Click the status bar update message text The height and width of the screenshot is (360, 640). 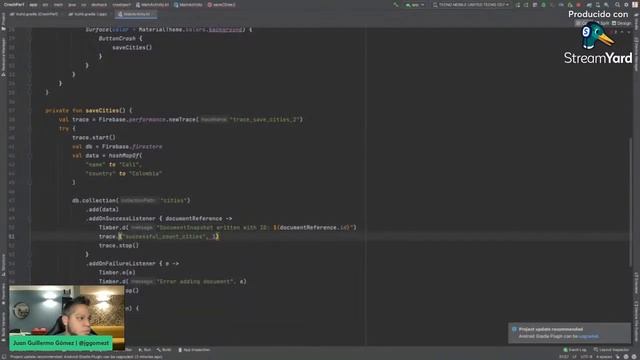tap(87, 357)
